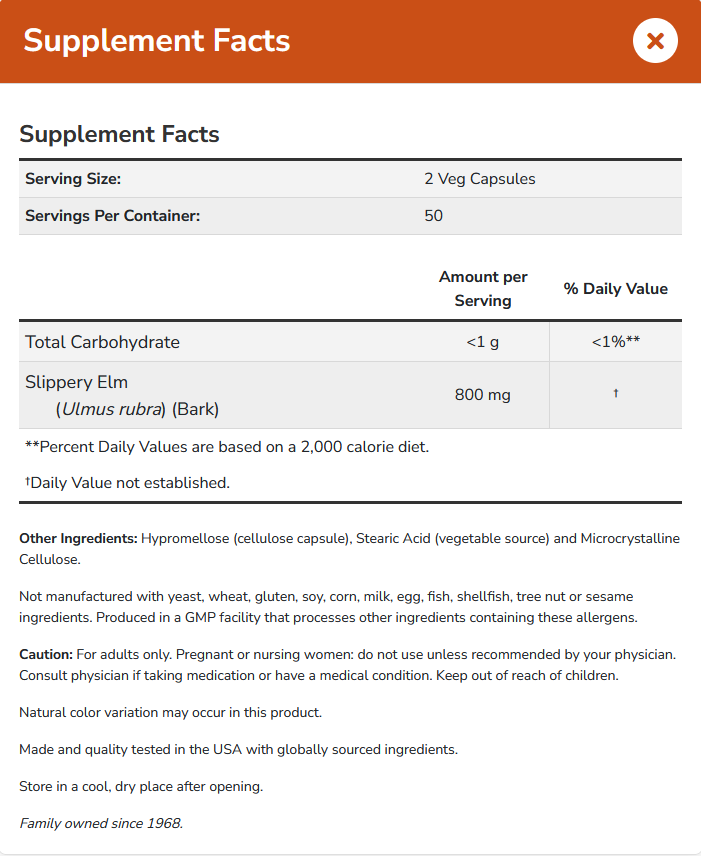The height and width of the screenshot is (856, 701).
Task: Click the servings value "50"
Action: click(433, 215)
